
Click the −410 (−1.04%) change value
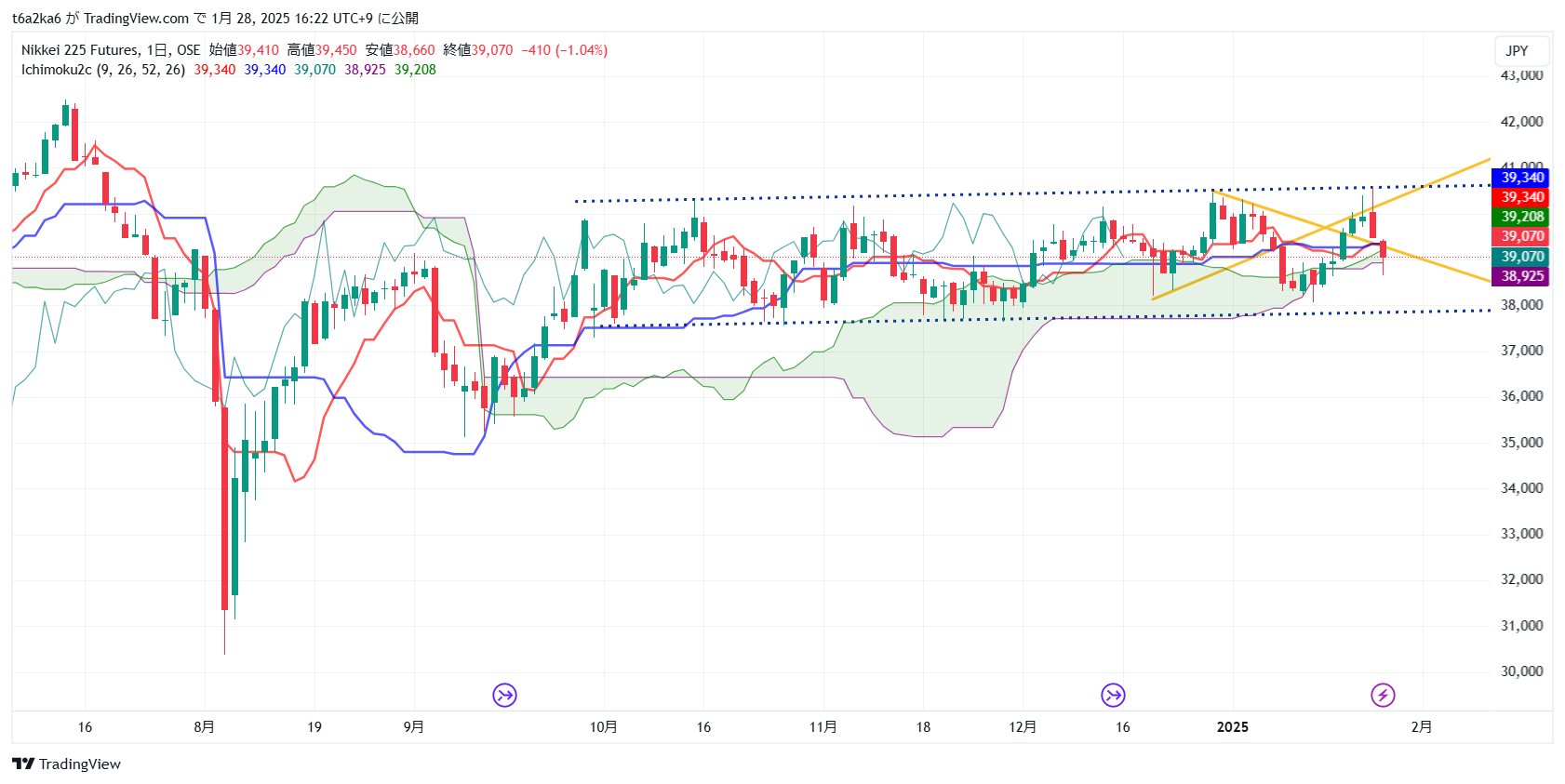[564, 50]
